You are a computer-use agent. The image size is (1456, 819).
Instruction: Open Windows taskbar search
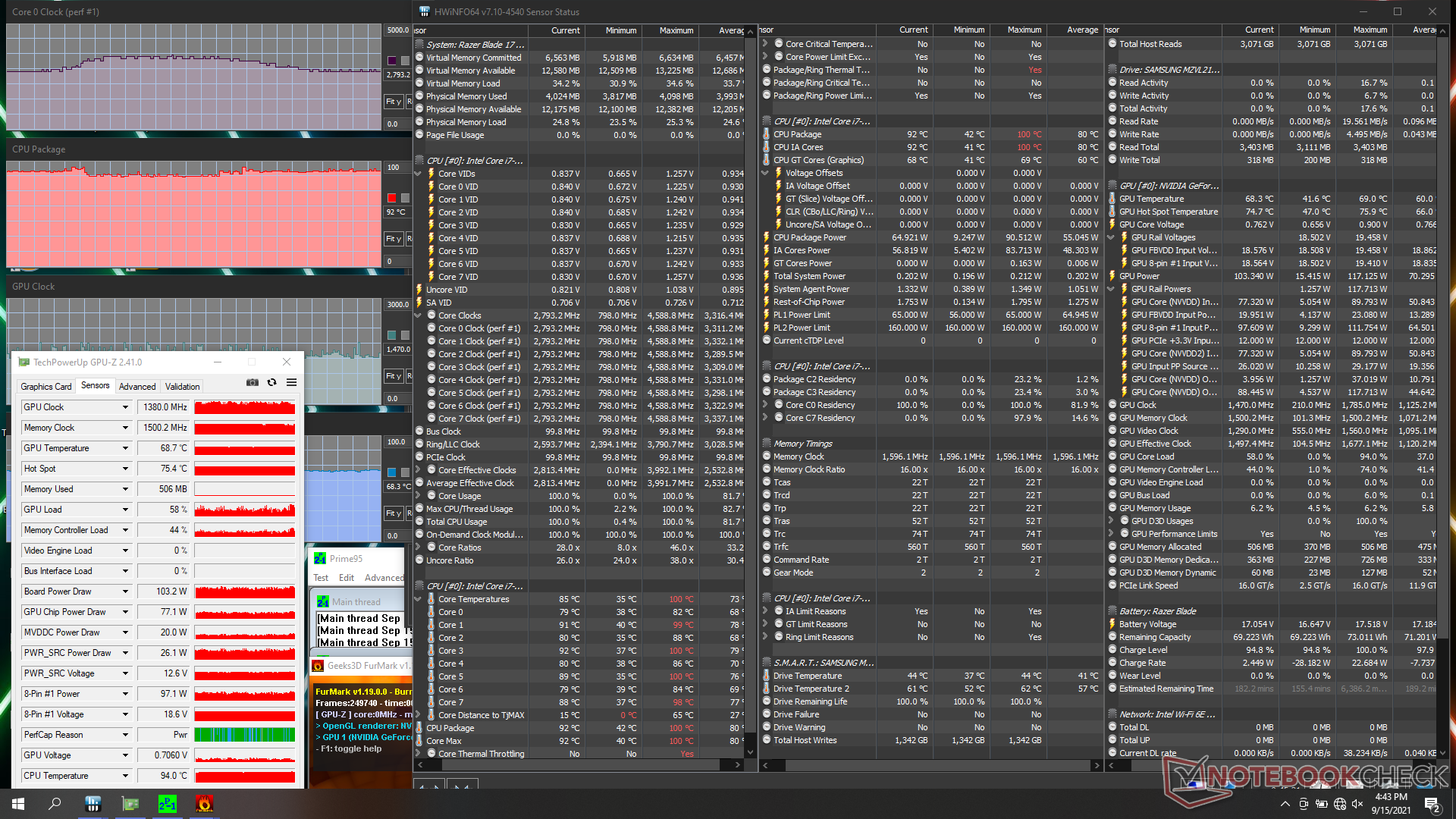point(55,804)
